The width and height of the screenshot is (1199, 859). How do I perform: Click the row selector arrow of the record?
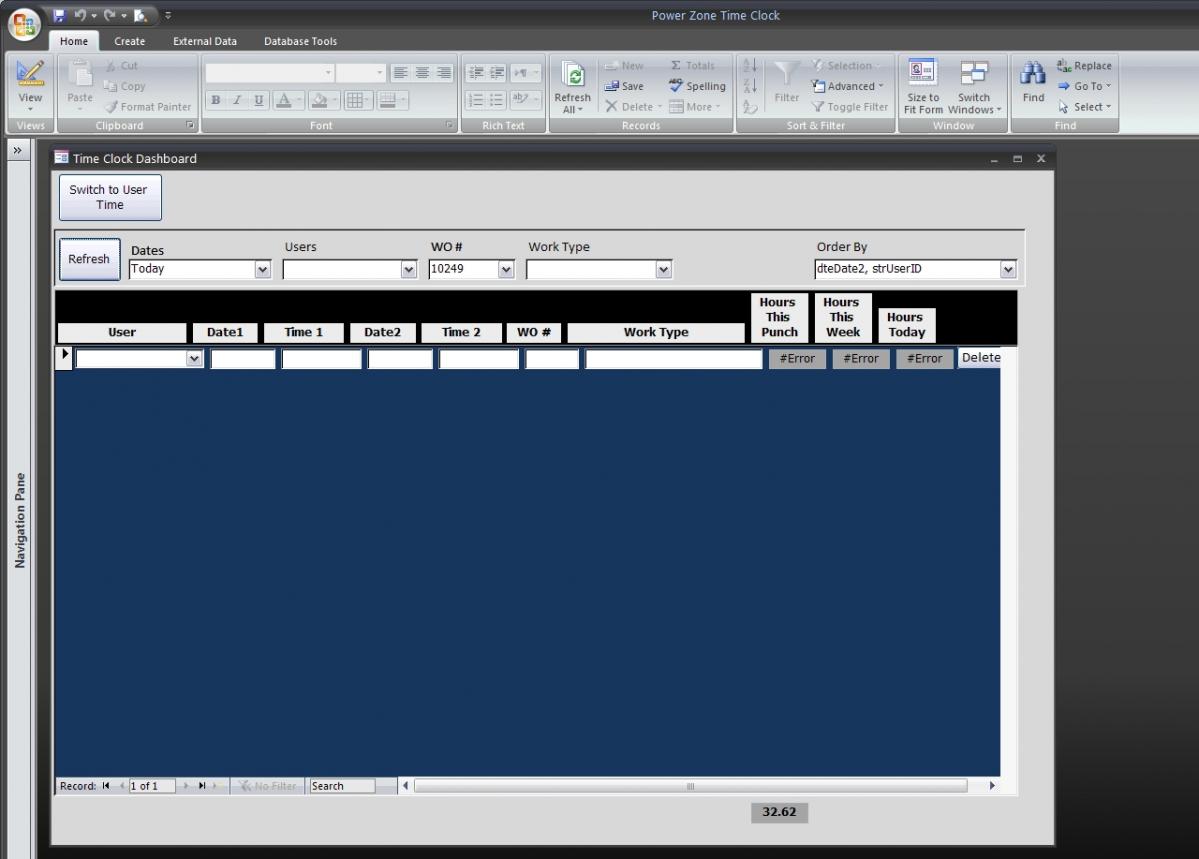64,357
